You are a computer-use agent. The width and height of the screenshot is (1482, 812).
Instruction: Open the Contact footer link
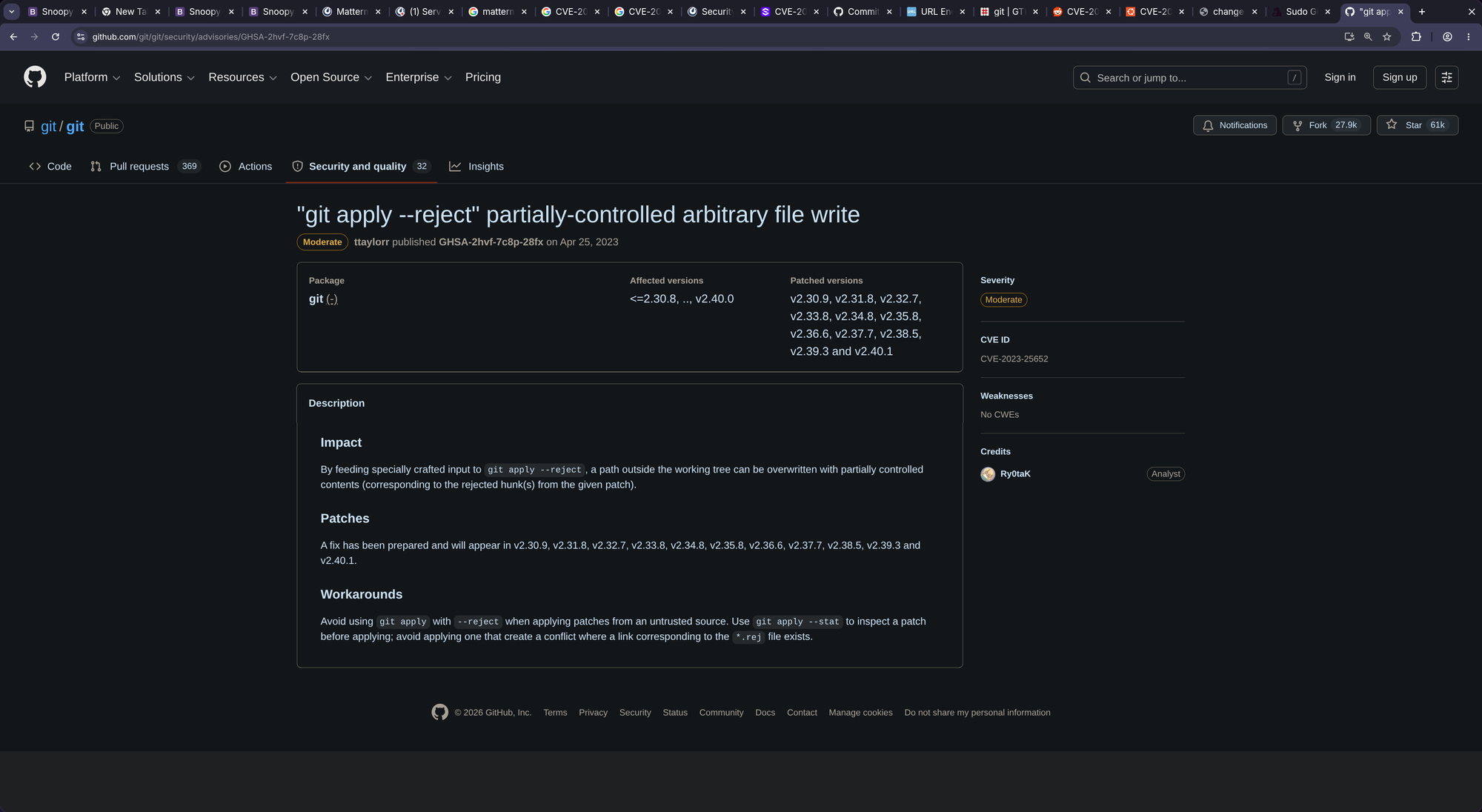click(802, 713)
